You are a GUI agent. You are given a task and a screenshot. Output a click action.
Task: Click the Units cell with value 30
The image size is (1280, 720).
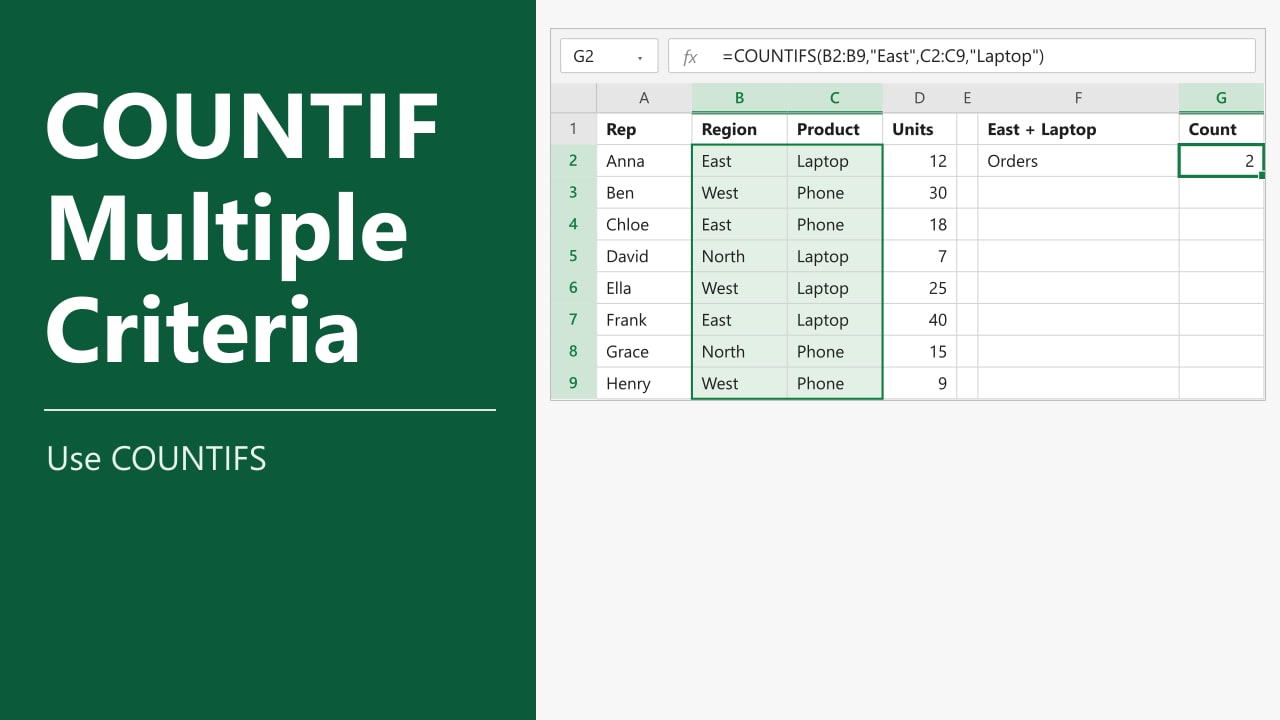point(920,193)
